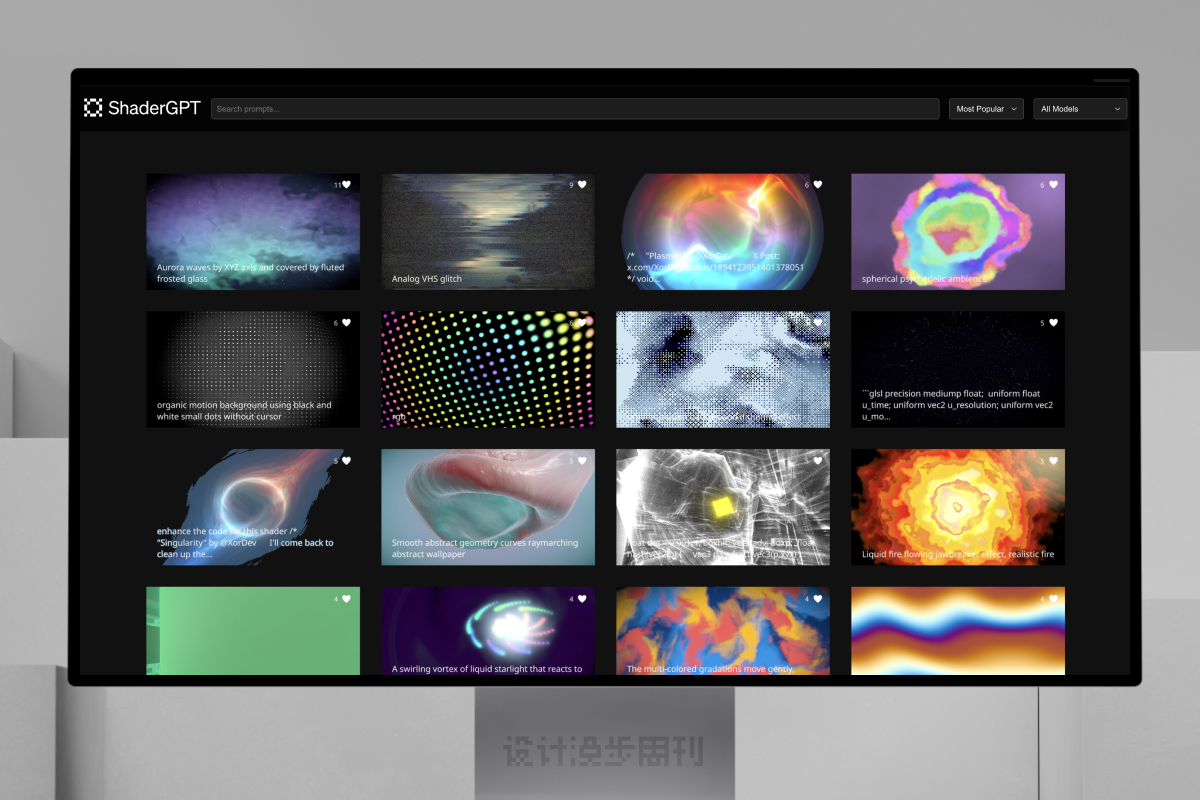Like the multi-colored gradations heart

(x=817, y=599)
